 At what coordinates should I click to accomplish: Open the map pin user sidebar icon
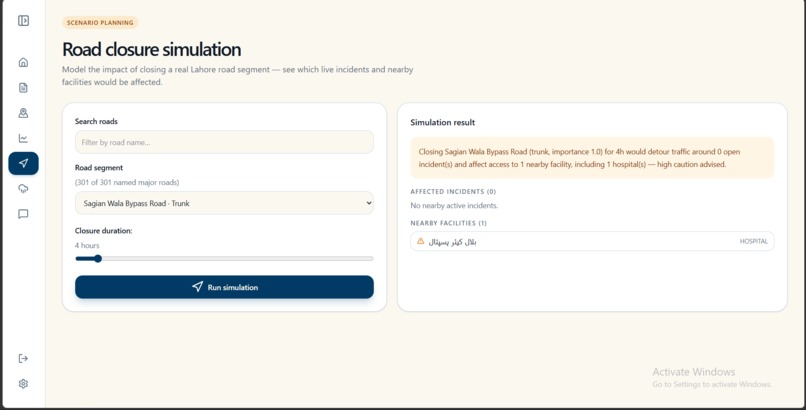(x=23, y=113)
